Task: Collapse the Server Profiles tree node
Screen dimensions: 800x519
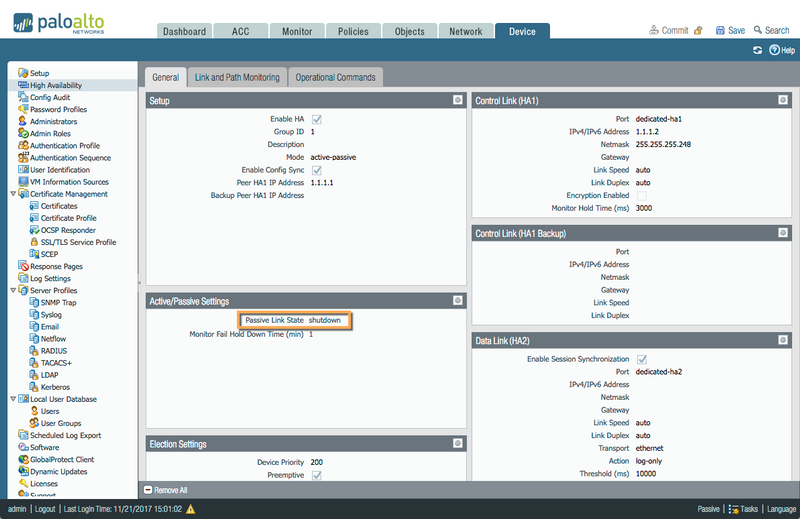Action: pyautogui.click(x=13, y=290)
